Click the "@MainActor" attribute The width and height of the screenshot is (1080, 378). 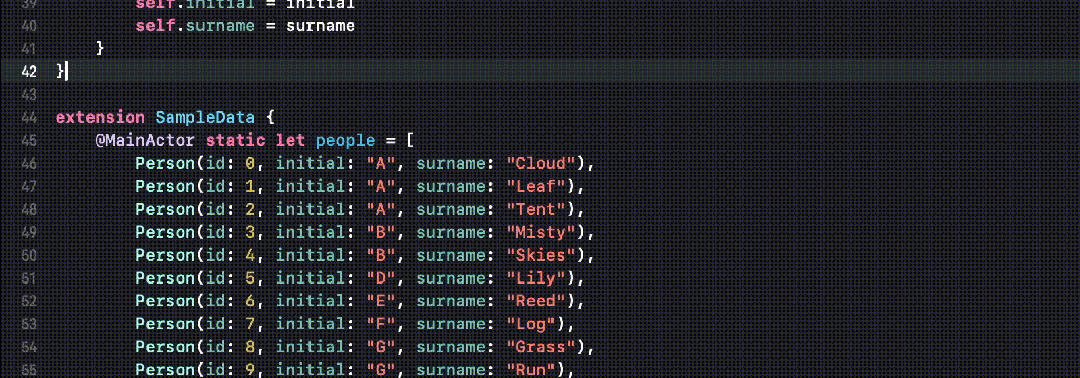click(145, 140)
